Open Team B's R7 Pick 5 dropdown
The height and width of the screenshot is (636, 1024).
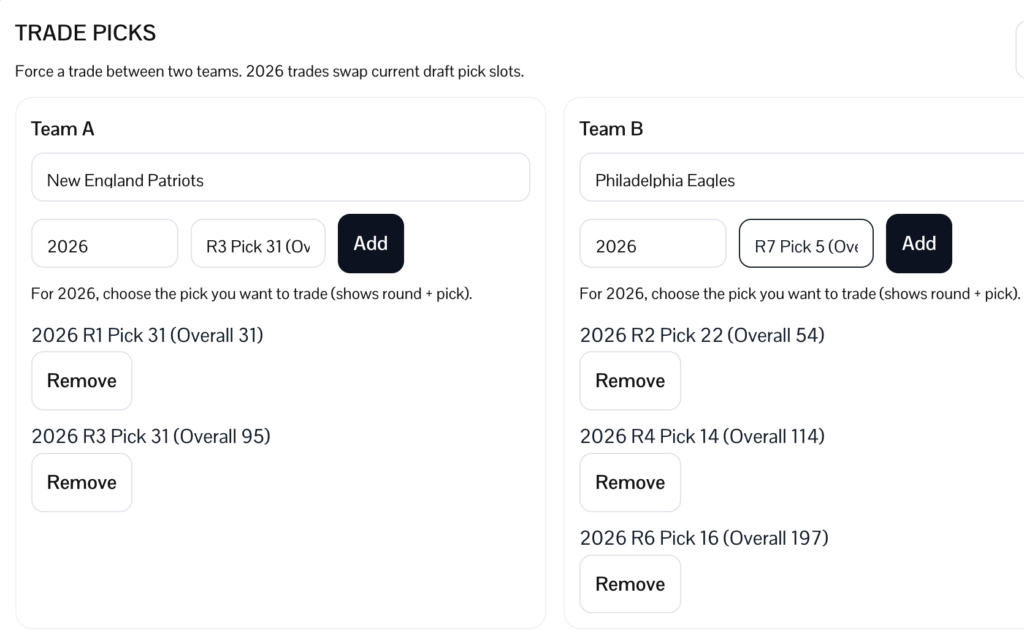pyautogui.click(x=806, y=244)
